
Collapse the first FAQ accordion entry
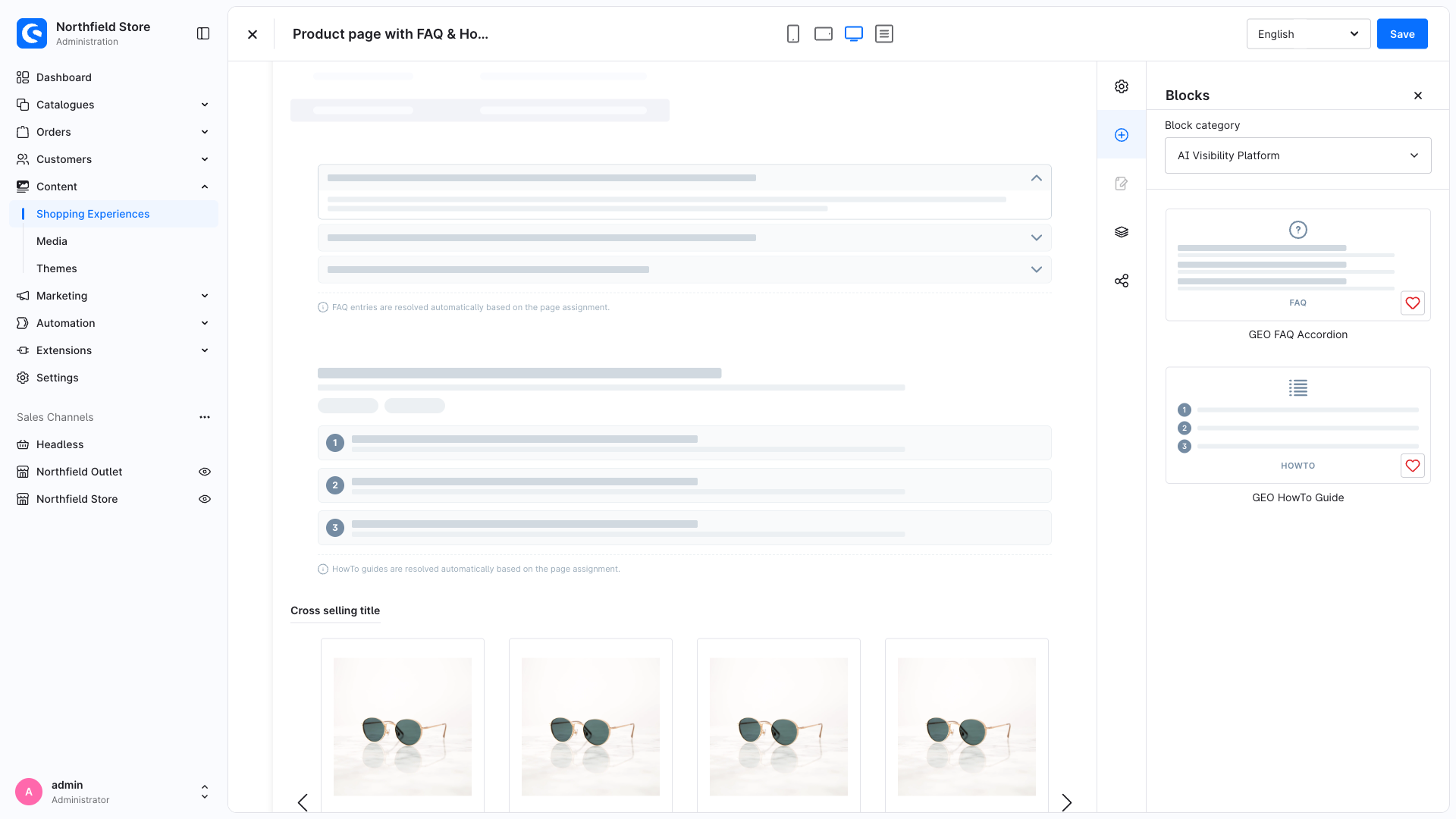click(1037, 177)
